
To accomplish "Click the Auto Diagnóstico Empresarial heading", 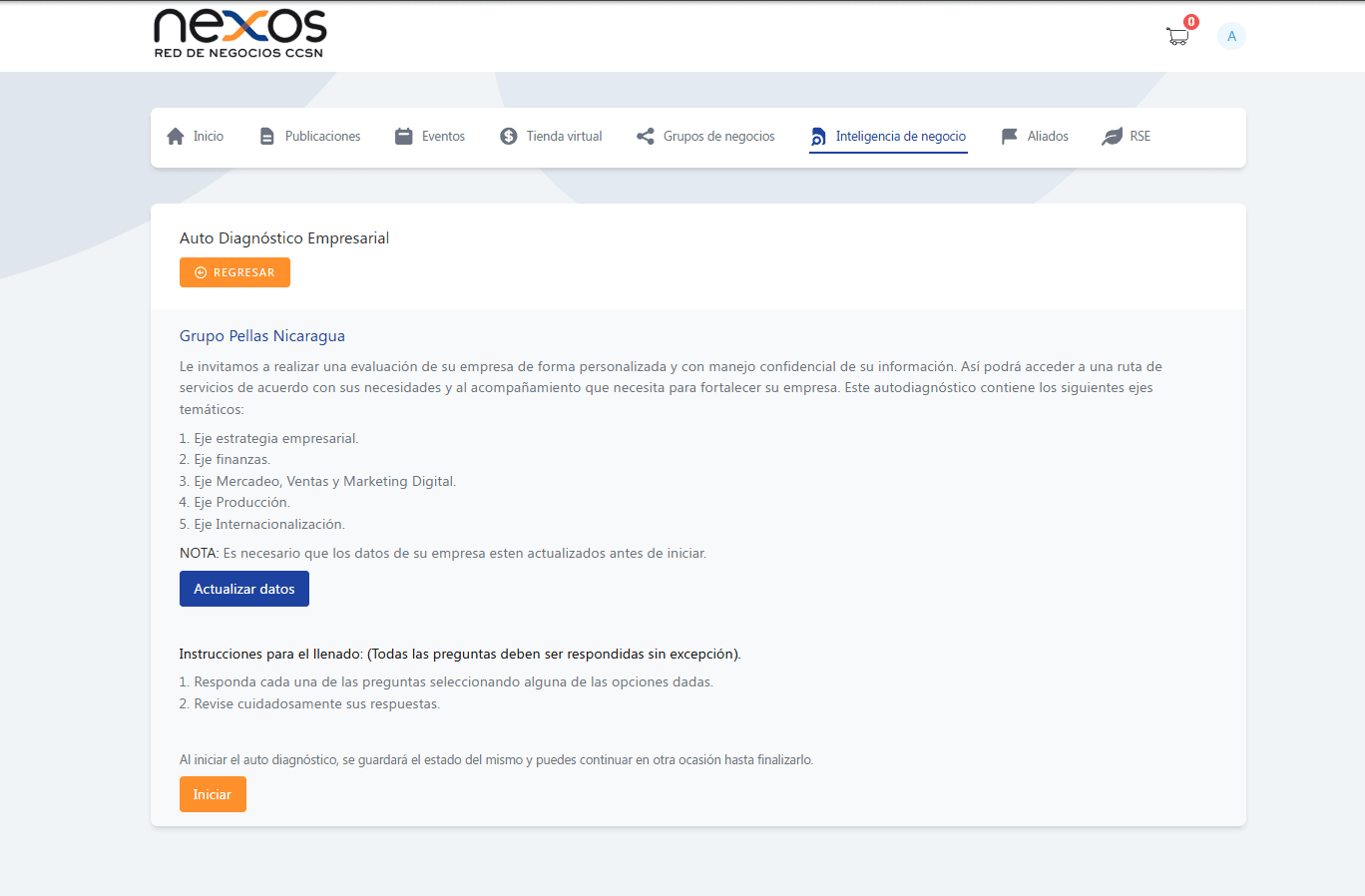I will 284,238.
